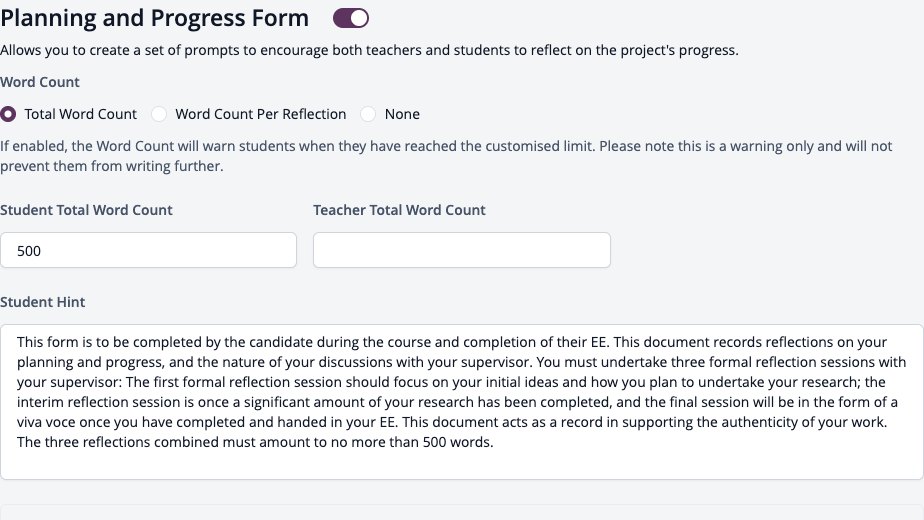Image resolution: width=924 pixels, height=520 pixels.
Task: Click the warning note beginning "If enabled, the Word Count"
Action: [x=446, y=156]
